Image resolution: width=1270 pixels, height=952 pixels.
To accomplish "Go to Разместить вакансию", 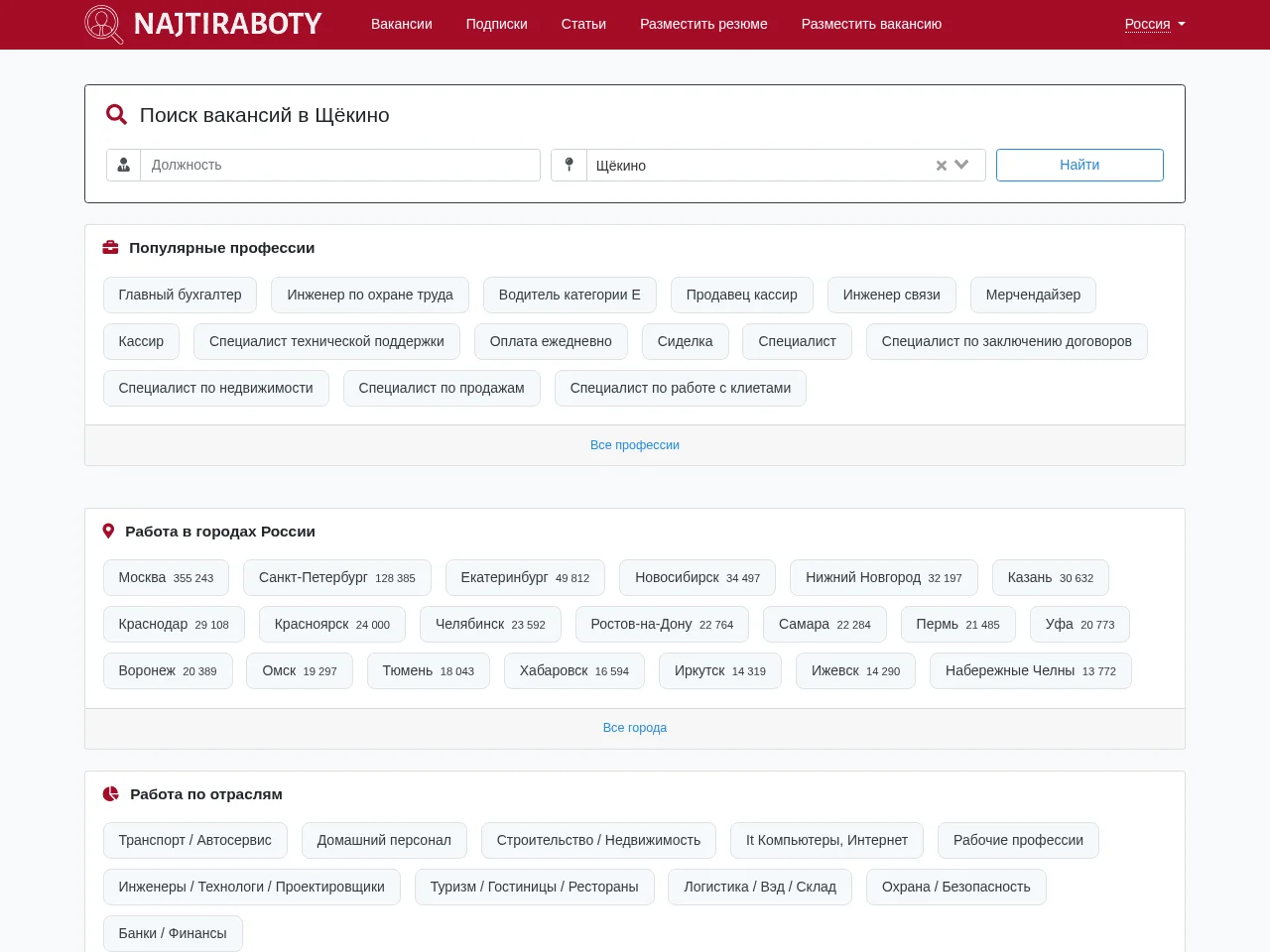I will (871, 24).
